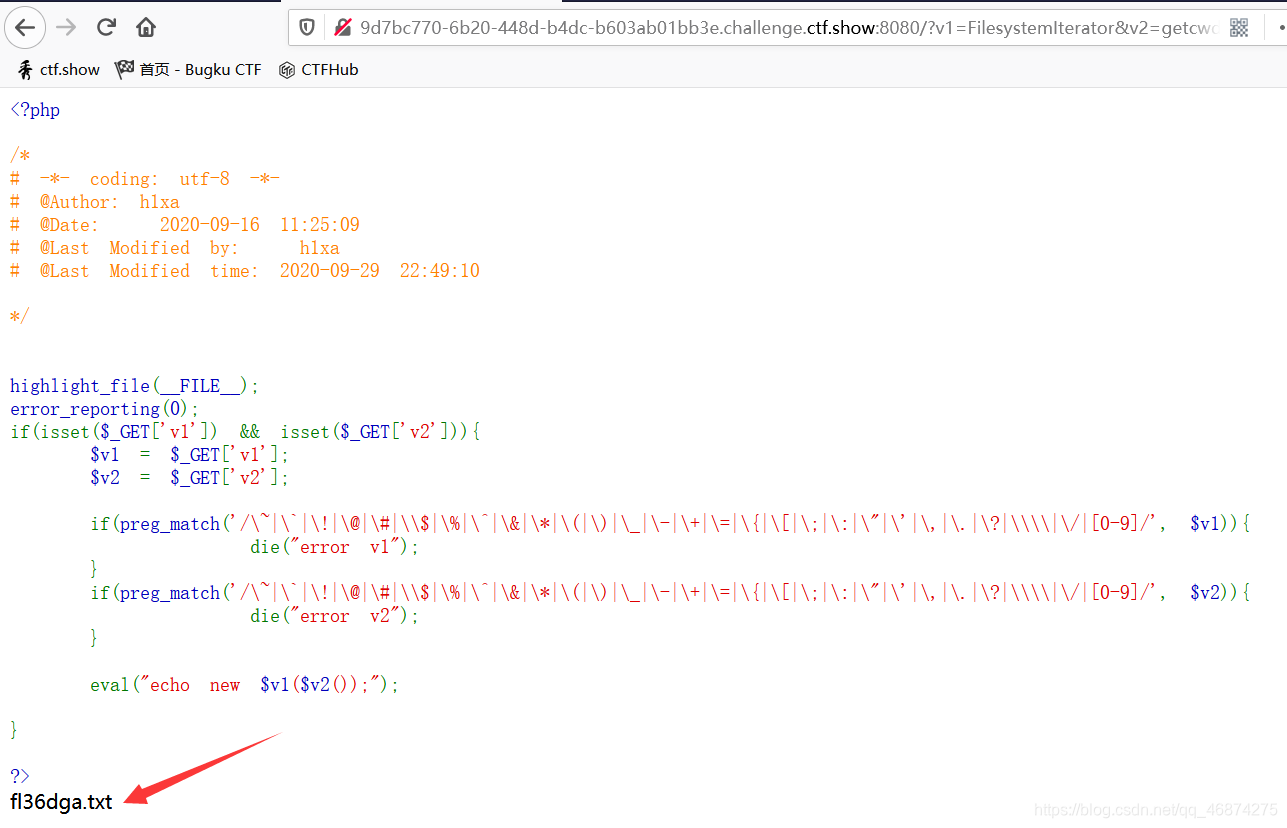1287x828 pixels.
Task: Click the preg_match line checking $v2
Action: [x=670, y=593]
